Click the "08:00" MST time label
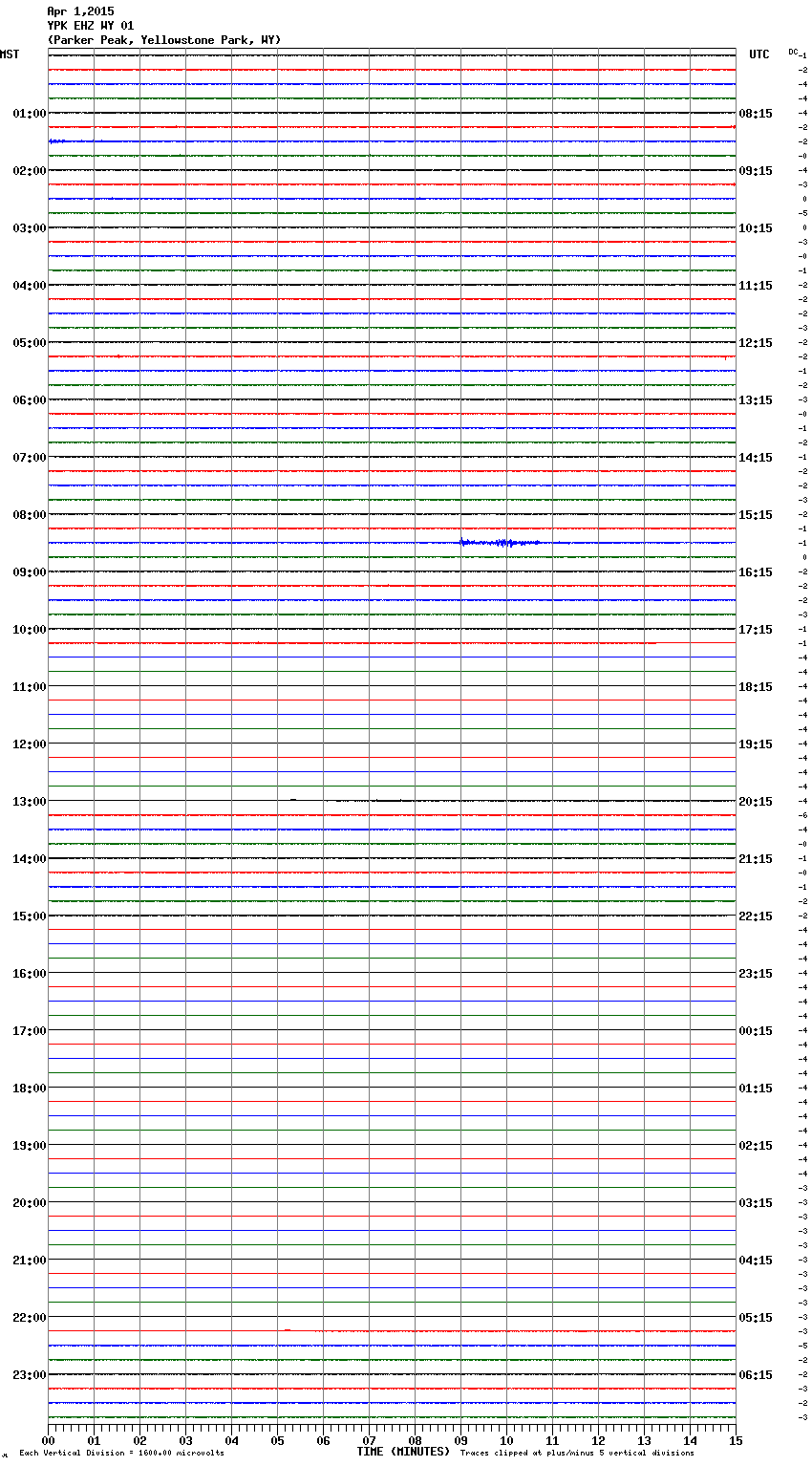812x1466 pixels. click(30, 515)
